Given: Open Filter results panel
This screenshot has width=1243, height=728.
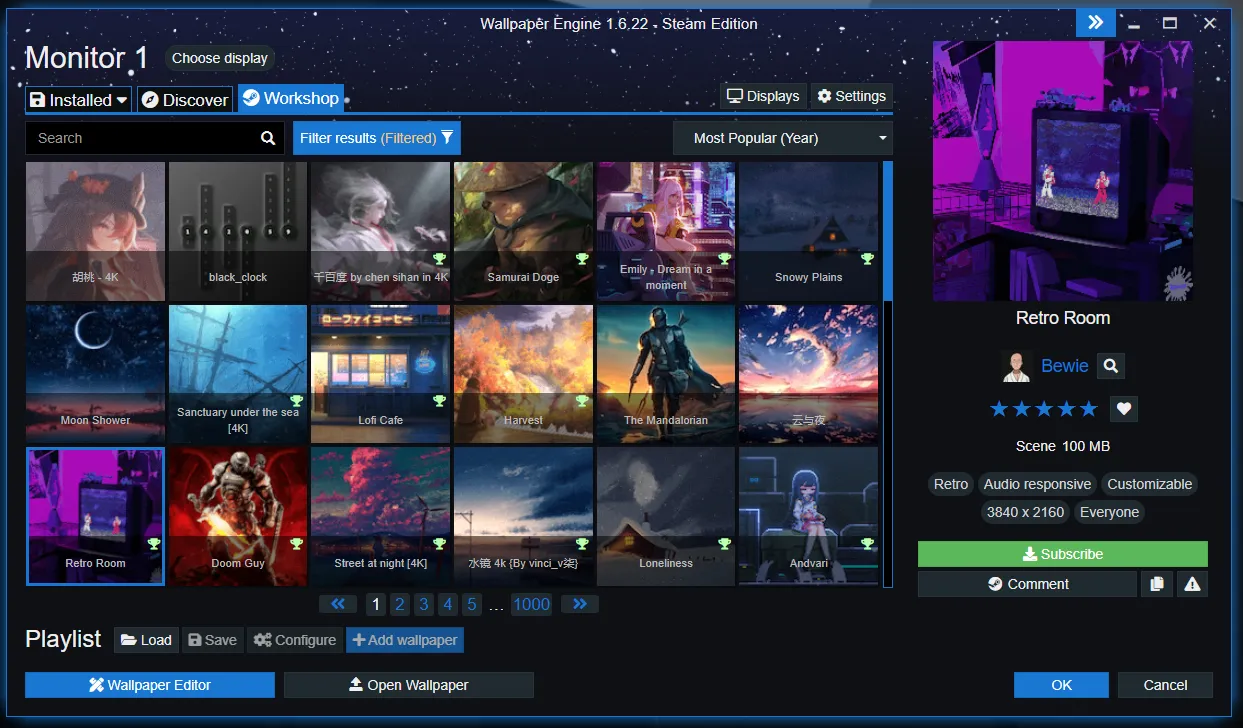Looking at the screenshot, I should [377, 138].
